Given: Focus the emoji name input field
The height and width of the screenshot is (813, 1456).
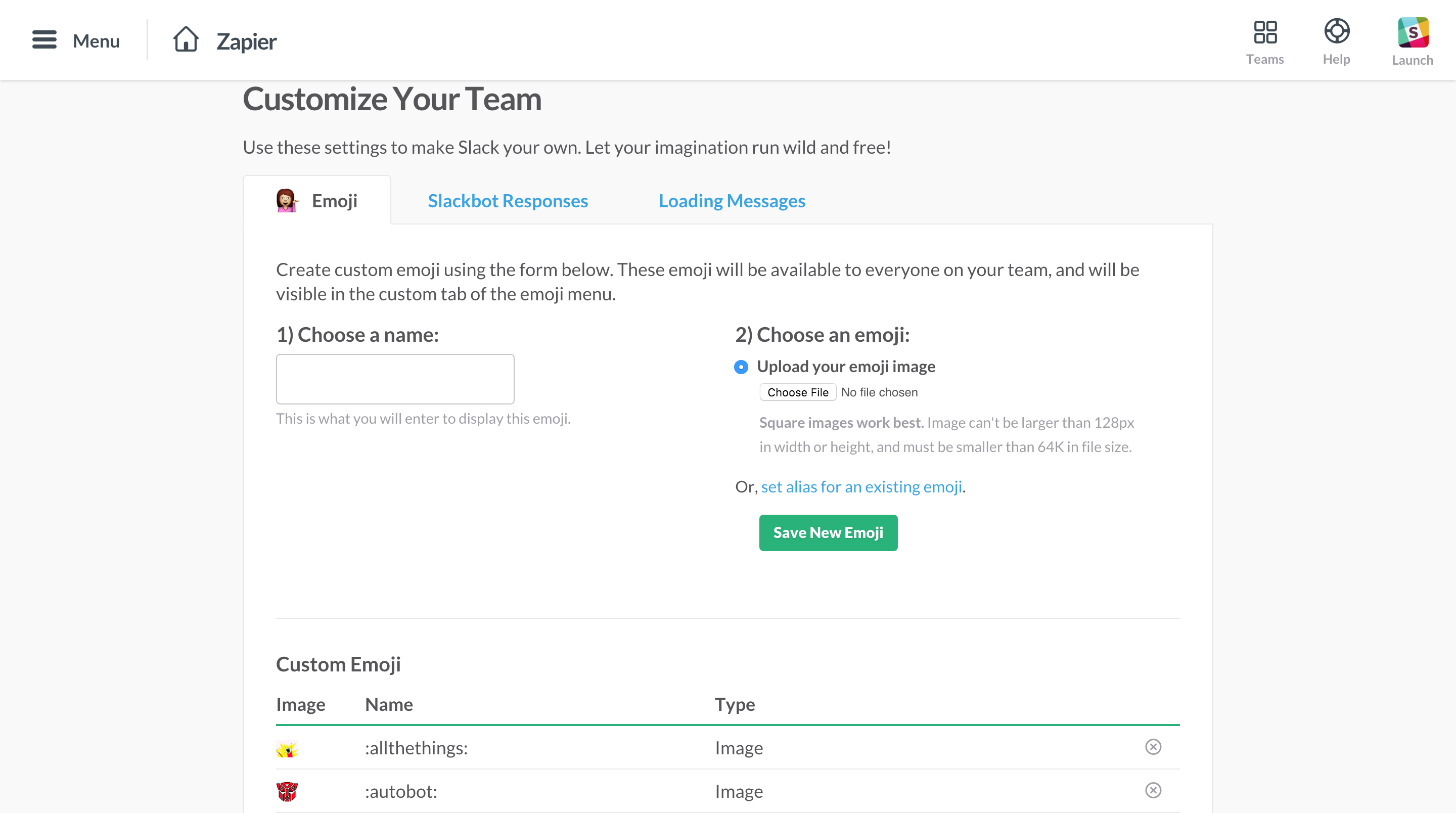Looking at the screenshot, I should pos(395,379).
